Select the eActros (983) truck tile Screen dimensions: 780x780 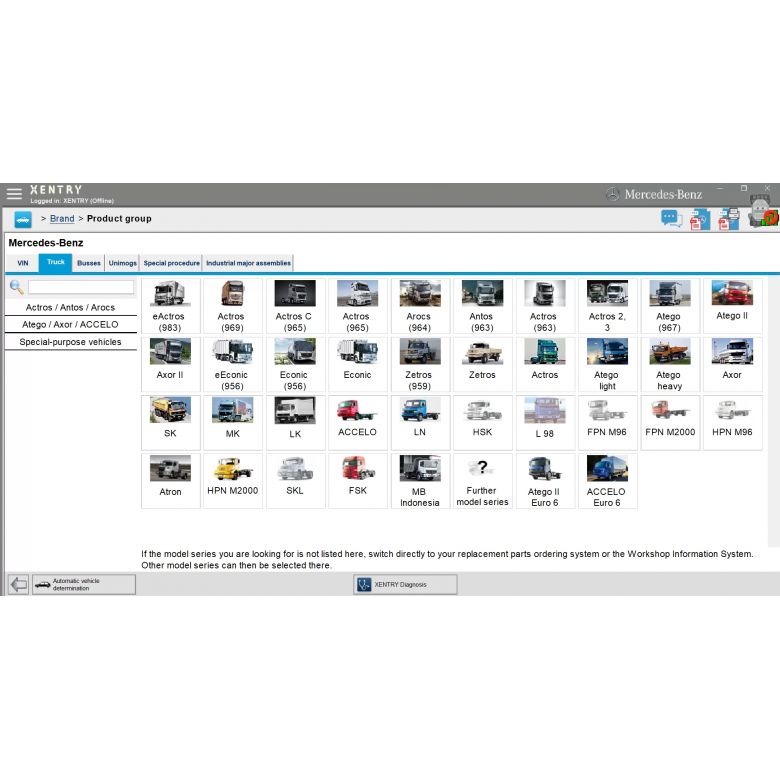click(x=171, y=306)
